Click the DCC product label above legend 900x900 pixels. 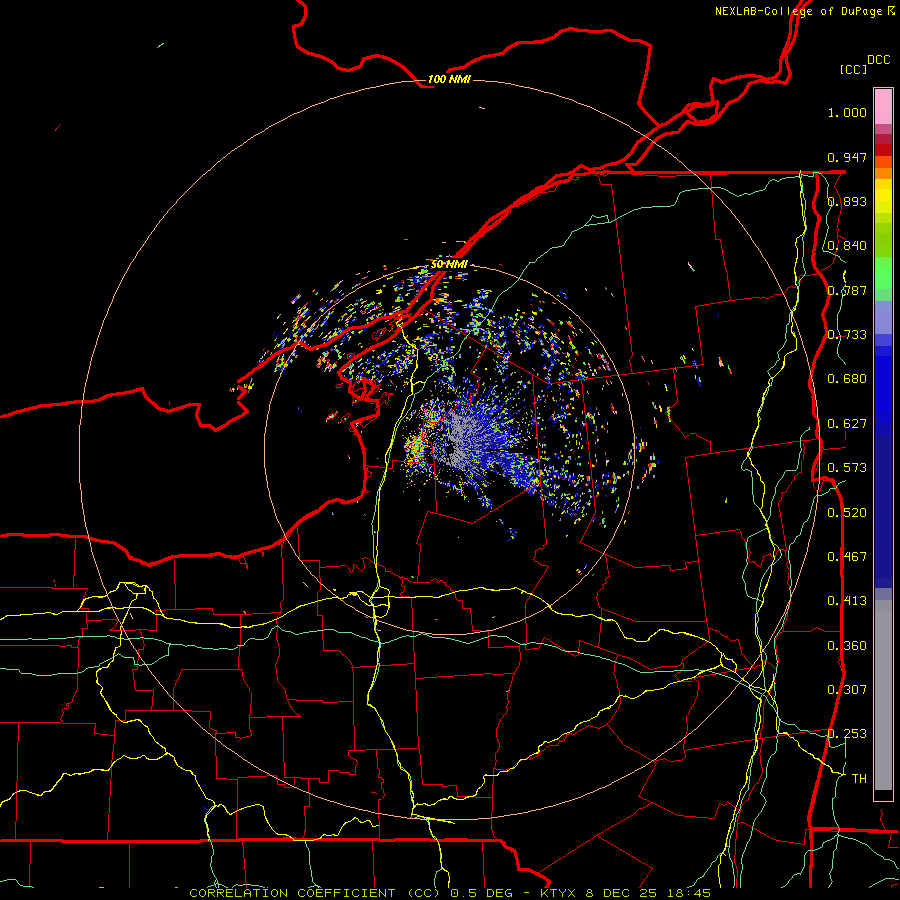coord(878,60)
